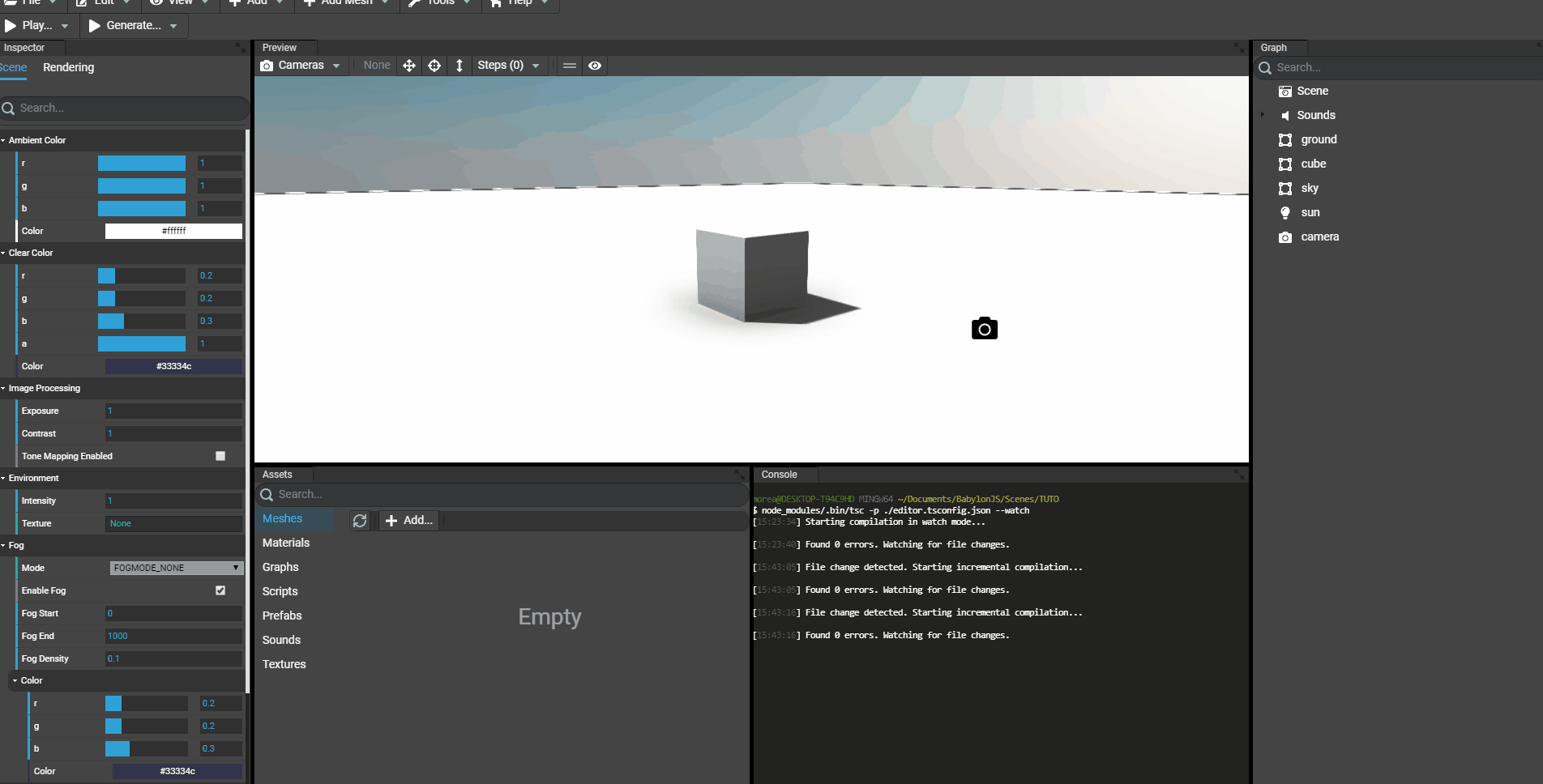Adjust the Clear Color b slider
This screenshot has width=1543, height=784.
[x=142, y=322]
